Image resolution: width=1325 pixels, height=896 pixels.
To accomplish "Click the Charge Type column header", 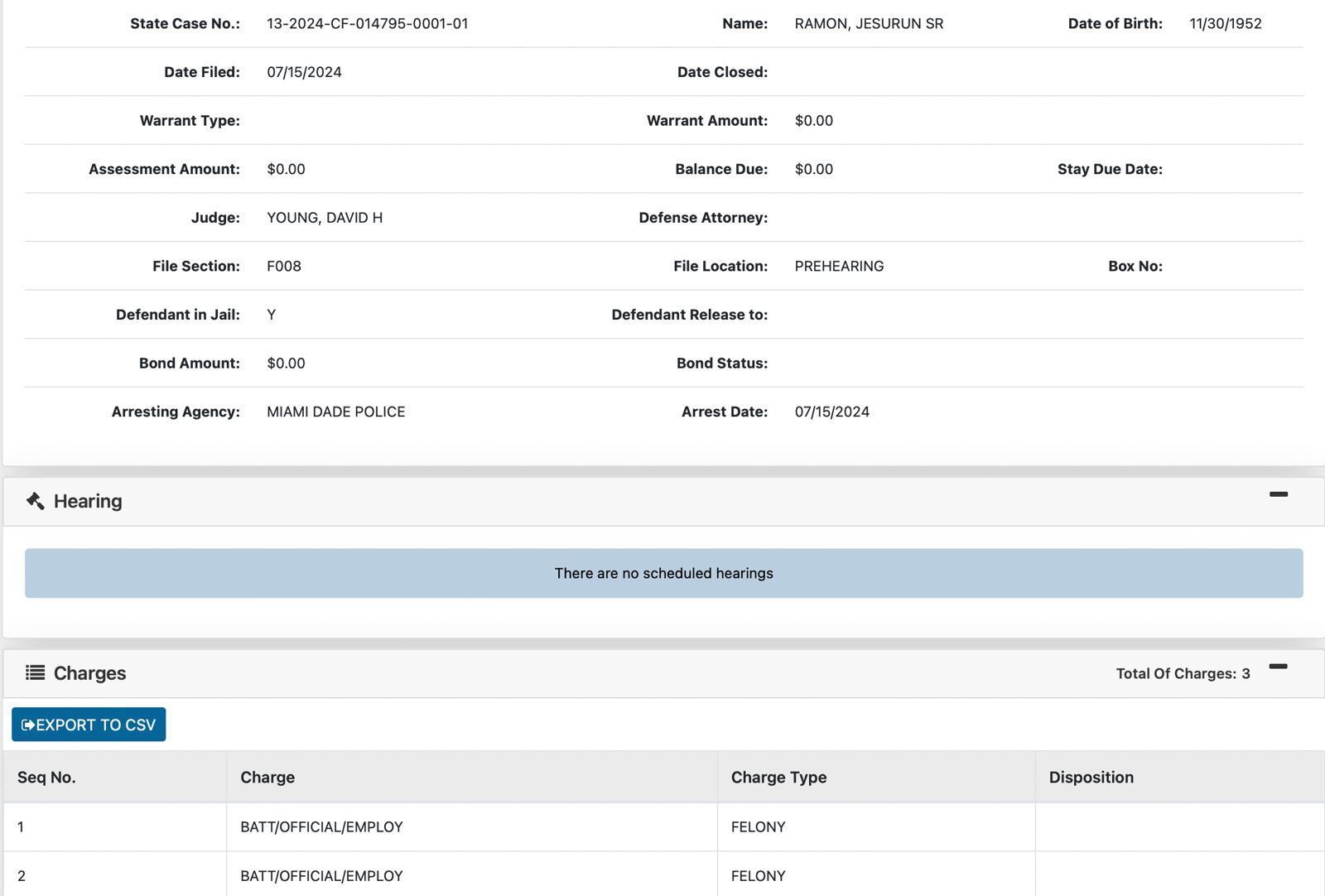I will pyautogui.click(x=778, y=777).
